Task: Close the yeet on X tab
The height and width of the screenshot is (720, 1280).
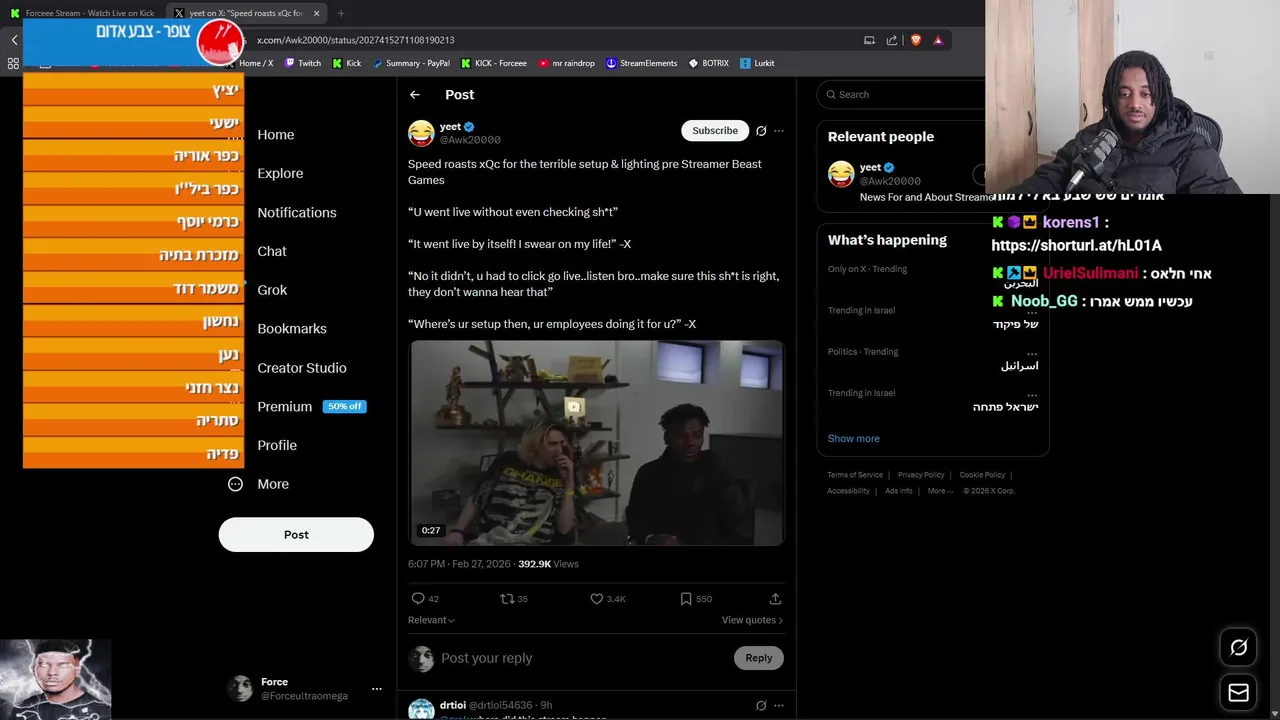Action: click(317, 13)
